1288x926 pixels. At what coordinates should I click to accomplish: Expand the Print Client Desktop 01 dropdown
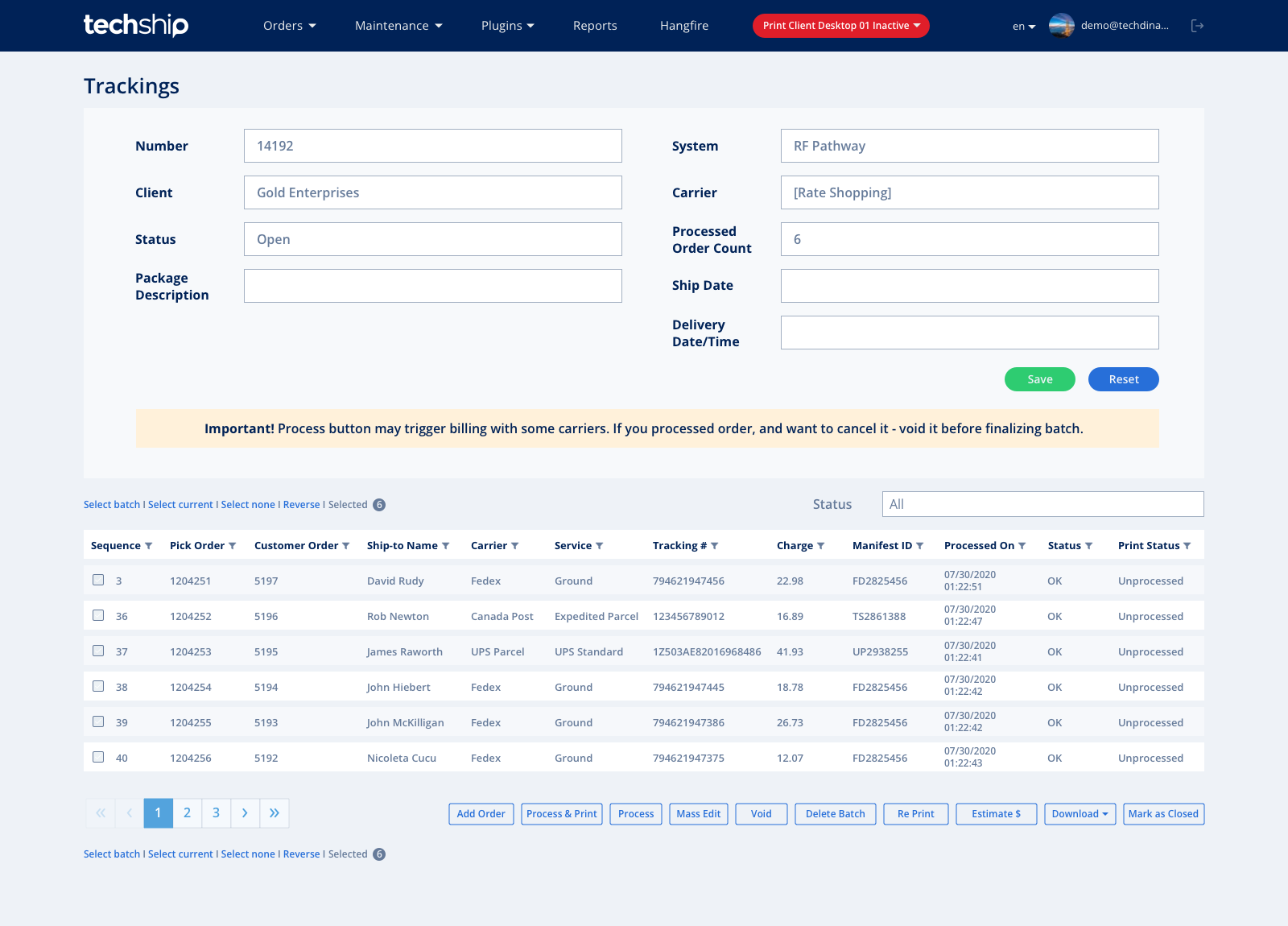[840, 25]
